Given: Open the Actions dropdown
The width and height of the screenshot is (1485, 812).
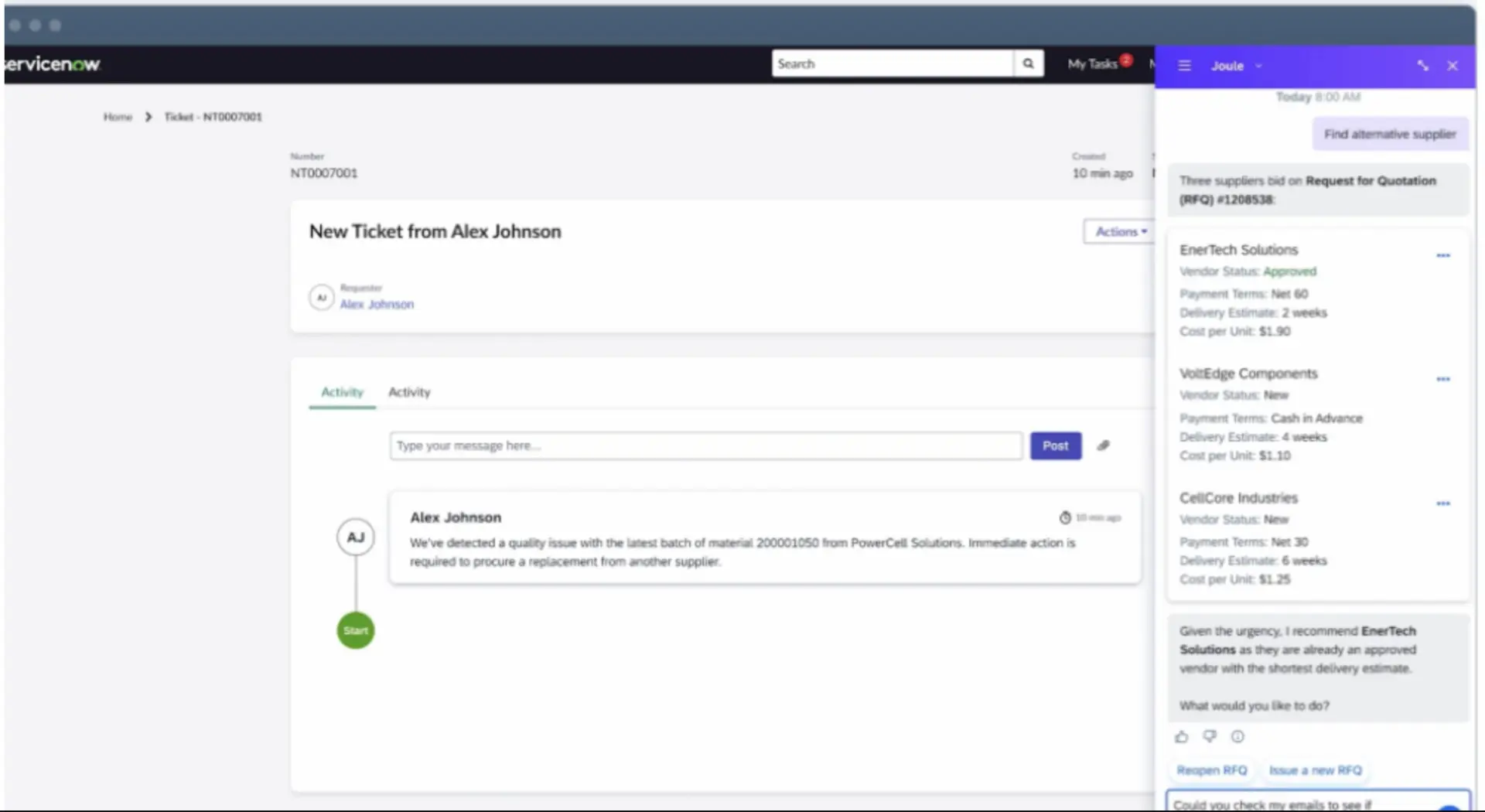Looking at the screenshot, I should tap(1121, 231).
